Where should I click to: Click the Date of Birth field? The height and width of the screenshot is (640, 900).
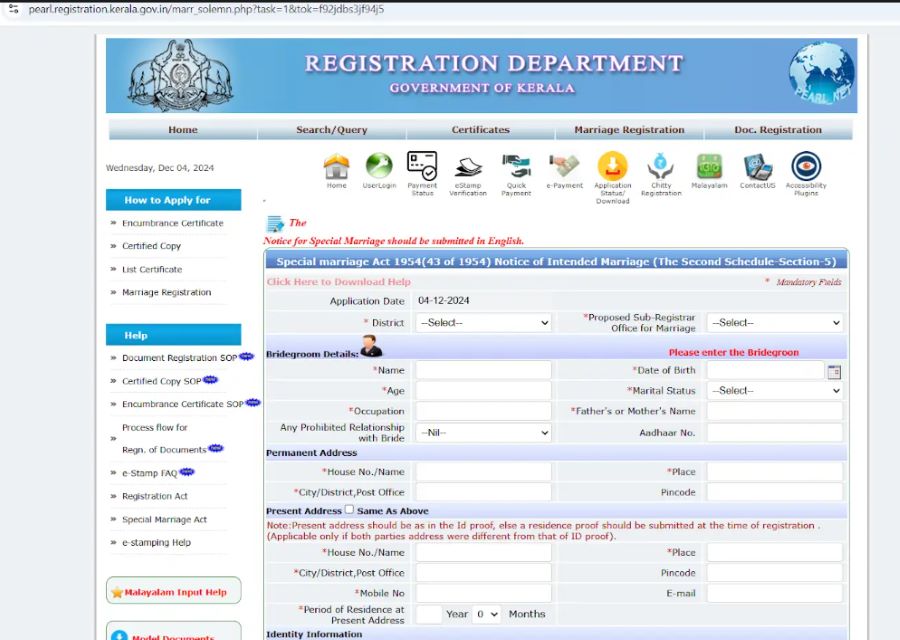click(765, 370)
